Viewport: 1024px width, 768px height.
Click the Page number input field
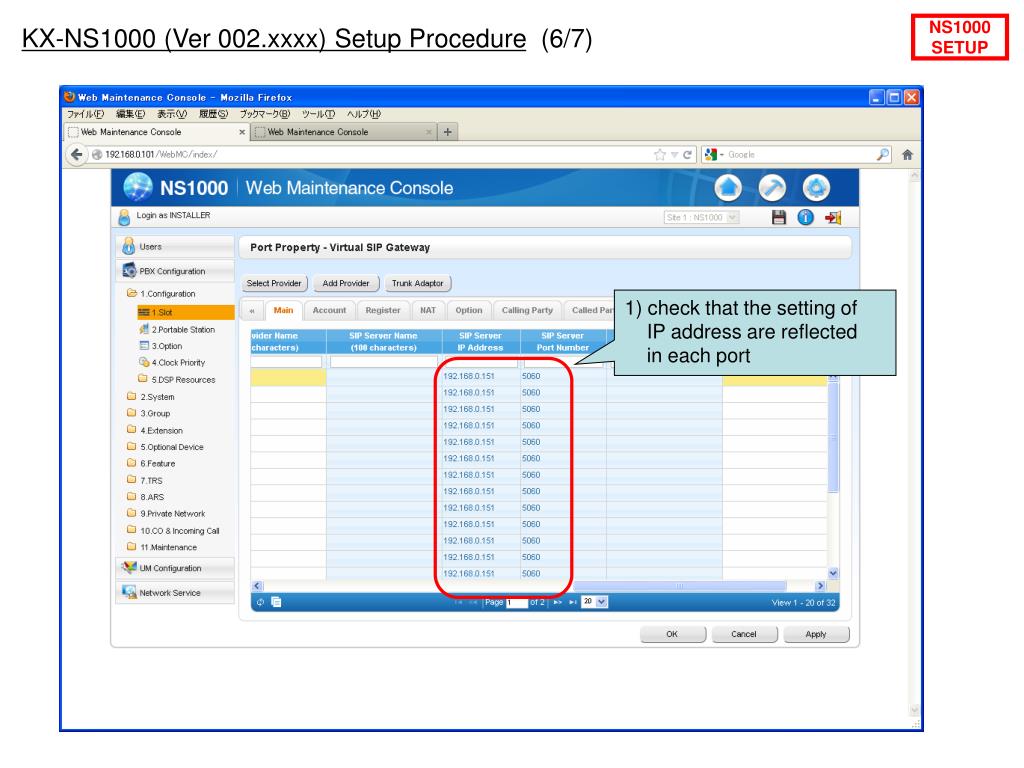point(517,602)
